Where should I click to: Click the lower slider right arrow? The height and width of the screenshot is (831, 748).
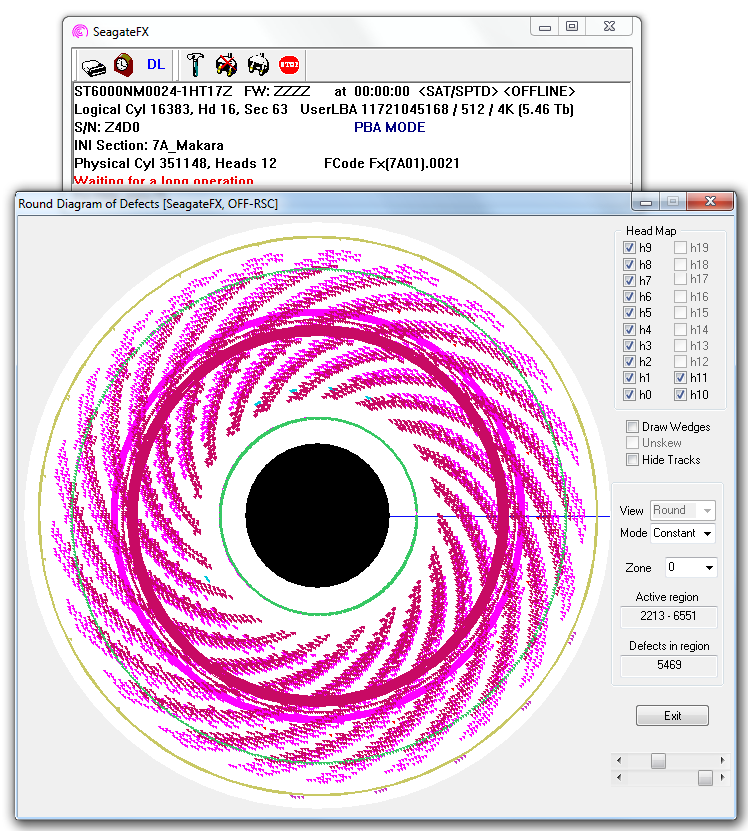click(x=723, y=777)
